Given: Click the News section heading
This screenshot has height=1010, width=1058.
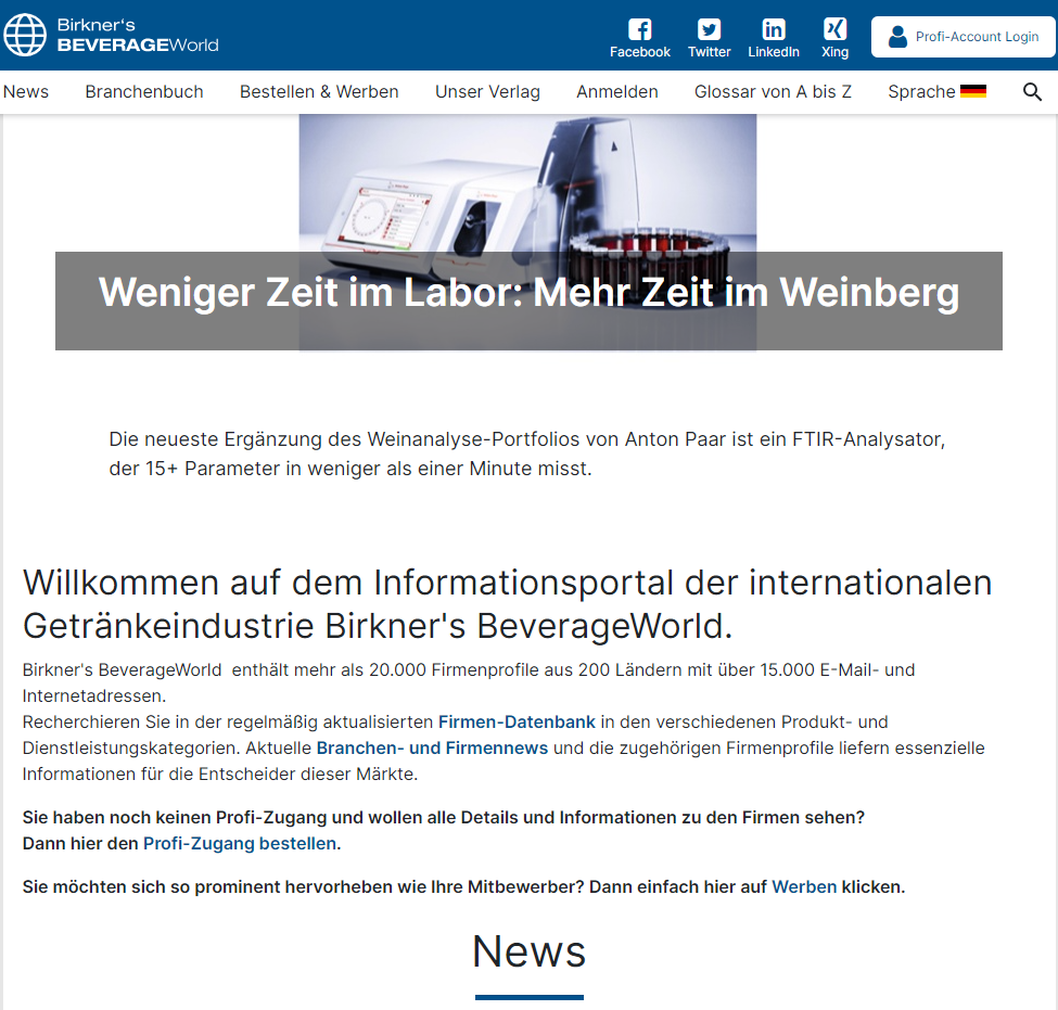Looking at the screenshot, I should pyautogui.click(x=529, y=951).
